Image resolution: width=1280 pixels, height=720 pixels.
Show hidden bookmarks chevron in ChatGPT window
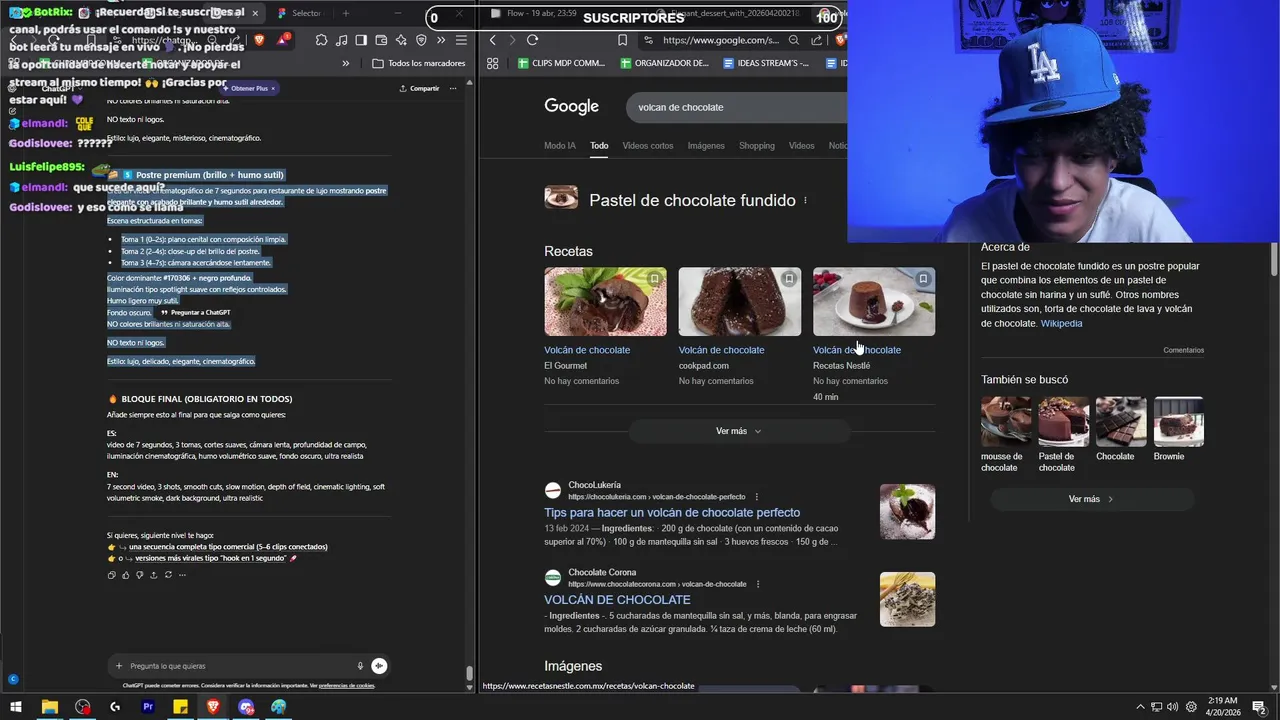[346, 63]
